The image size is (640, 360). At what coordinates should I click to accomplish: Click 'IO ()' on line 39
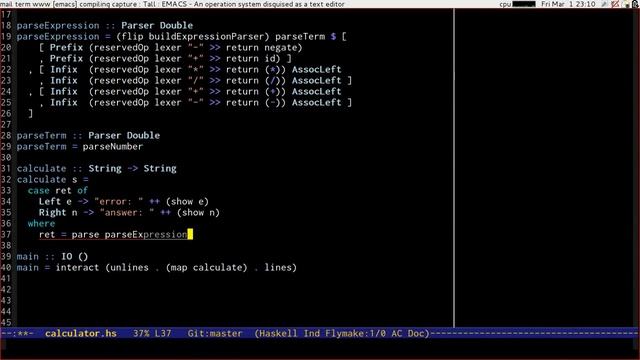click(74, 256)
